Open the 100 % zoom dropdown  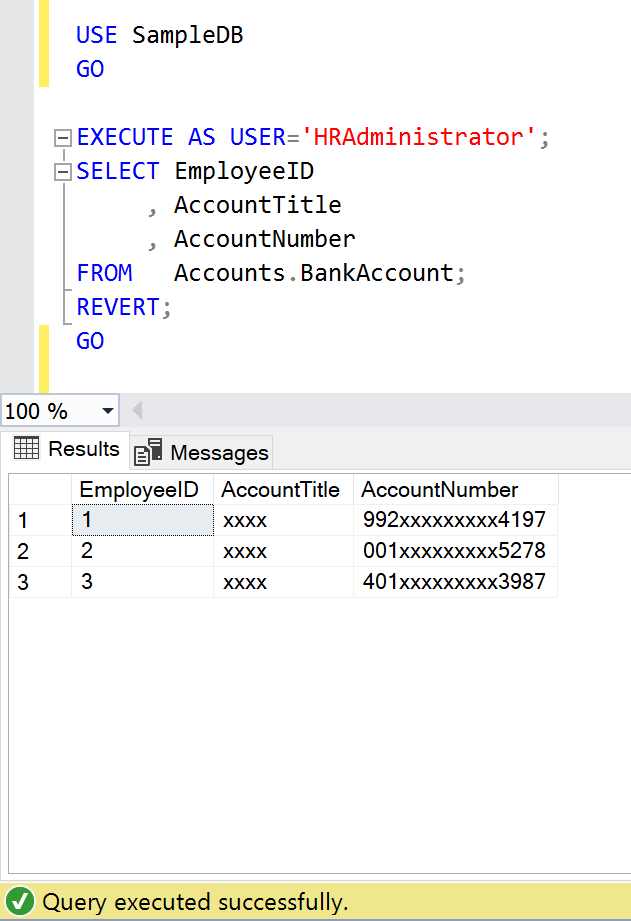tap(107, 411)
